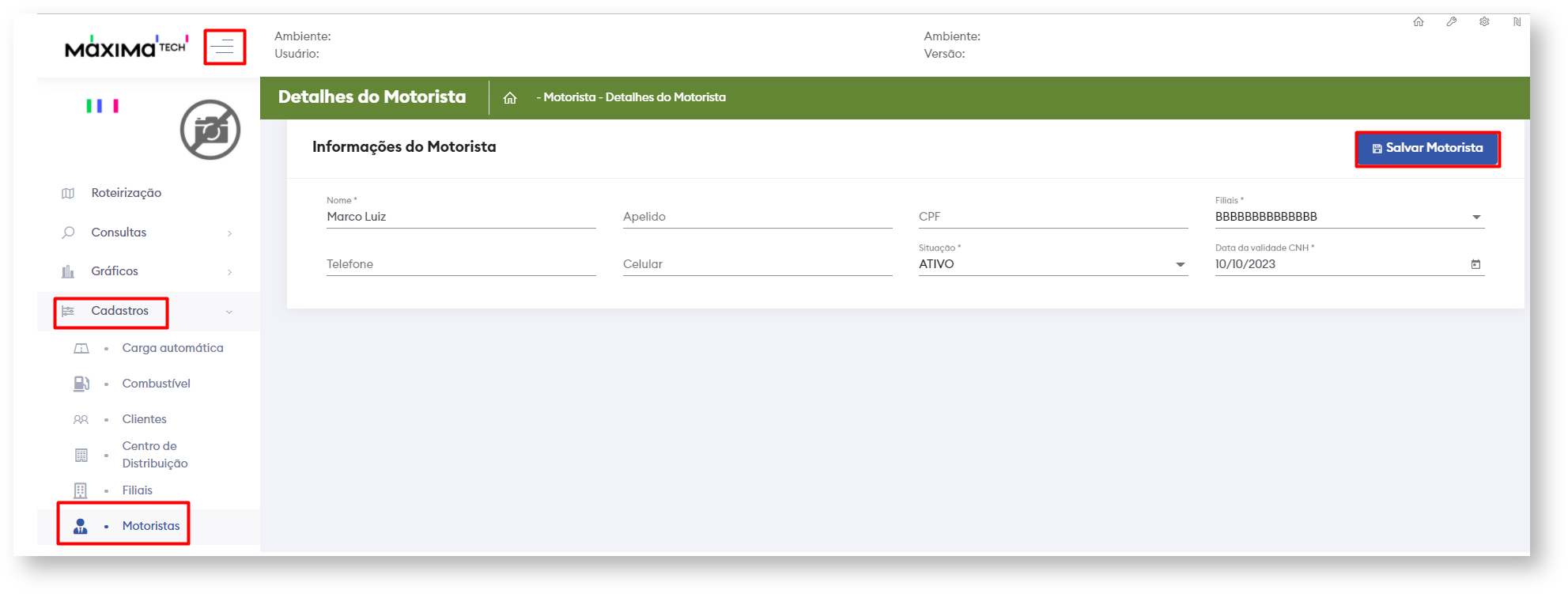The height and width of the screenshot is (594, 1568).
Task: Collapse the Cadastros menu section
Action: (229, 312)
